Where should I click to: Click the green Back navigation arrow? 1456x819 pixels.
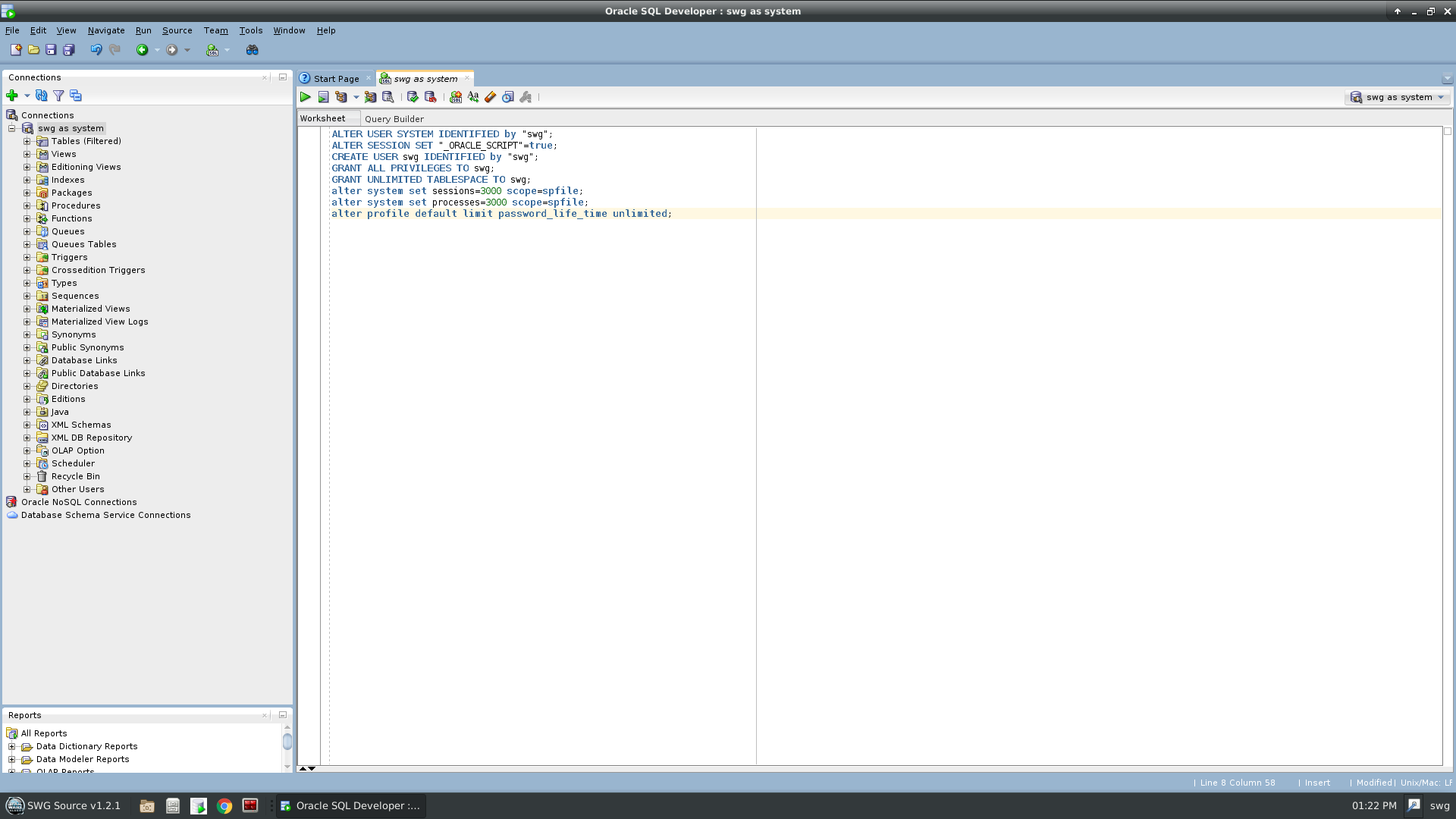pos(142,50)
